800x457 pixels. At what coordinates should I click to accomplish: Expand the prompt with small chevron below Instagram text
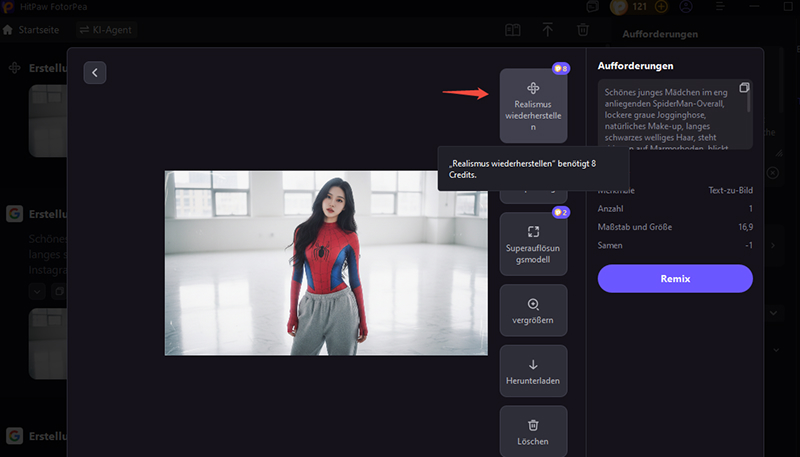pos(37,291)
